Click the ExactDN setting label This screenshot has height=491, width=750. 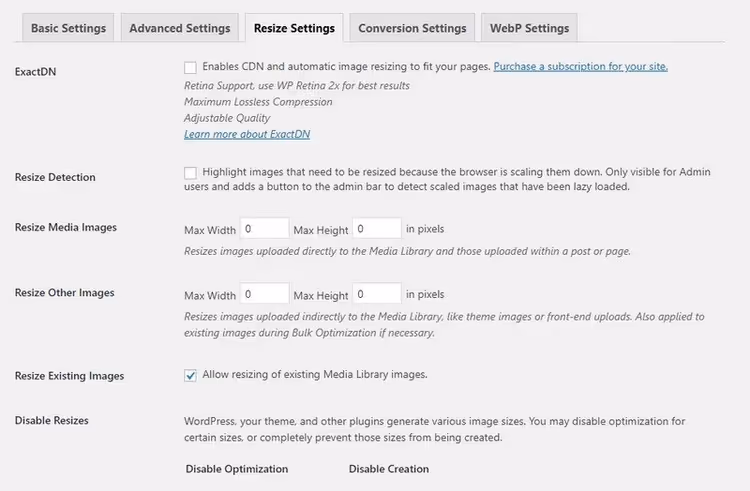coord(35,72)
